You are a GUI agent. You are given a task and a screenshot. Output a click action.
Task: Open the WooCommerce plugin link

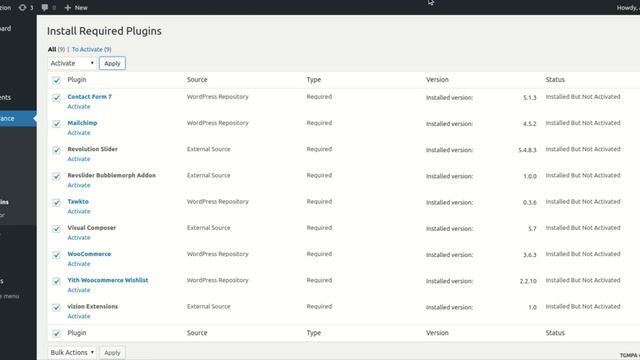89,254
